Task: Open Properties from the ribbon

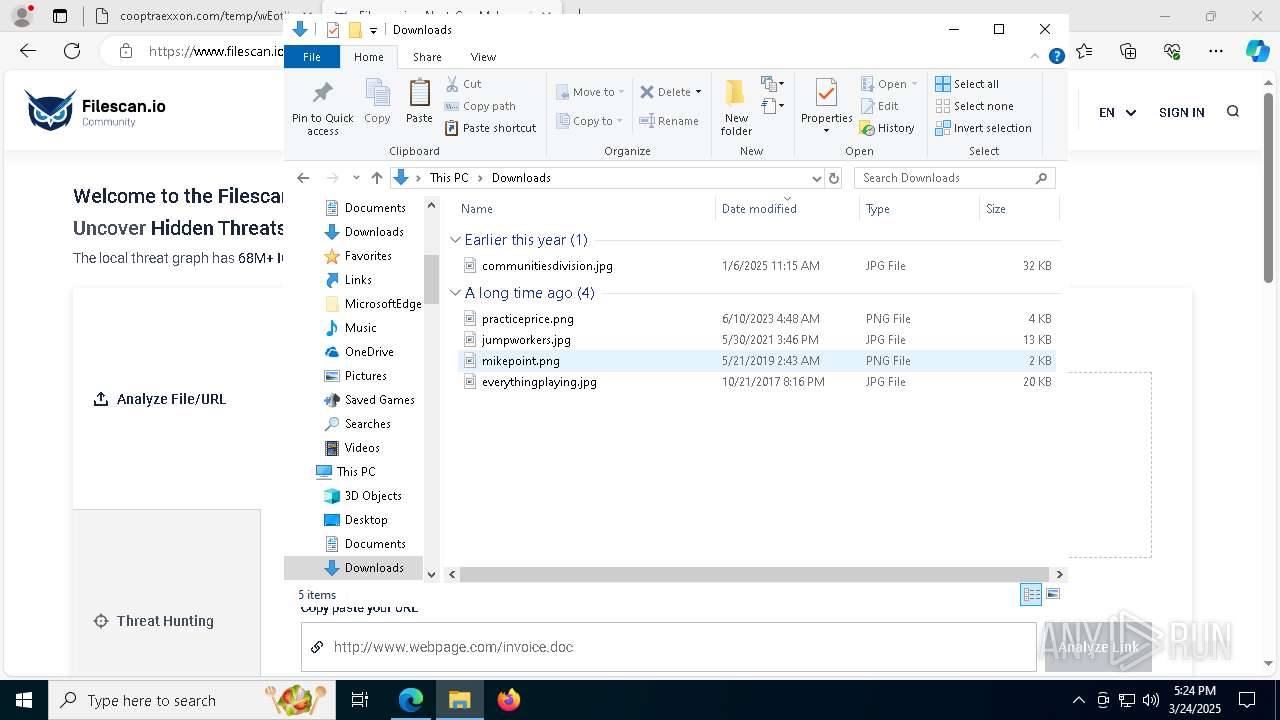Action: (826, 106)
